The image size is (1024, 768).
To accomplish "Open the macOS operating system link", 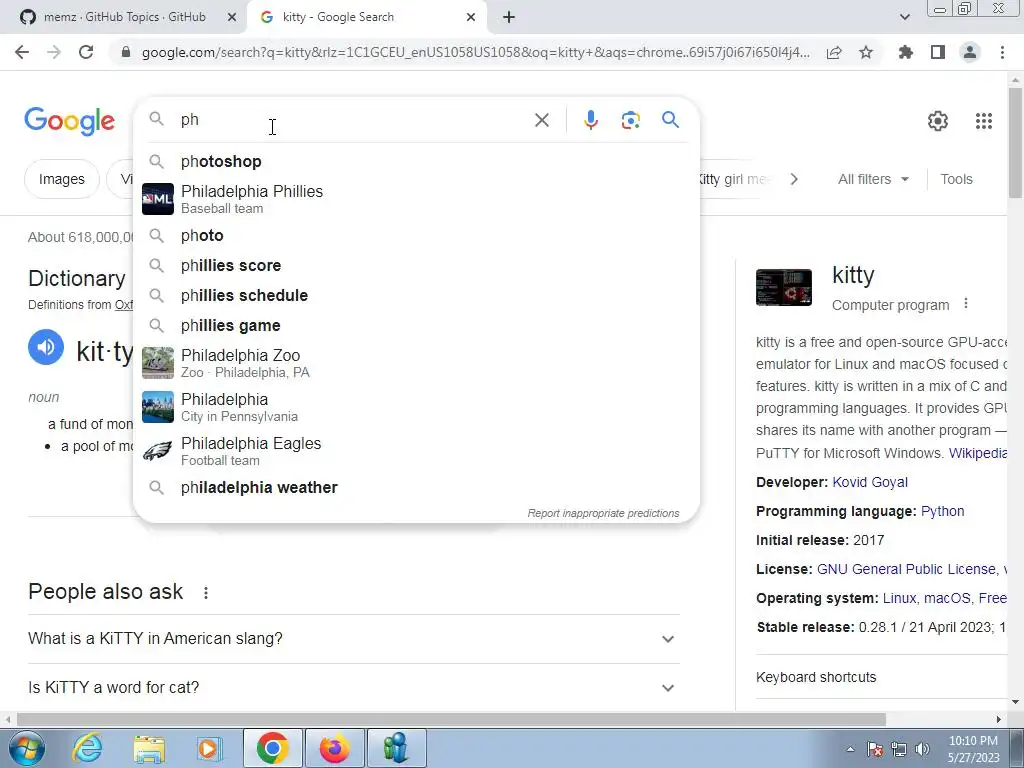I will [947, 598].
